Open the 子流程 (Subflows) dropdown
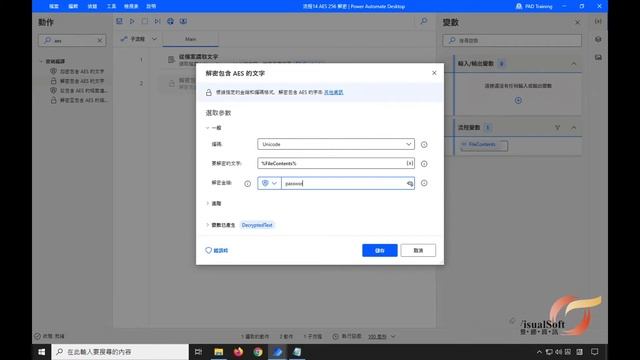Image resolution: width=640 pixels, height=360 pixels. coord(138,39)
